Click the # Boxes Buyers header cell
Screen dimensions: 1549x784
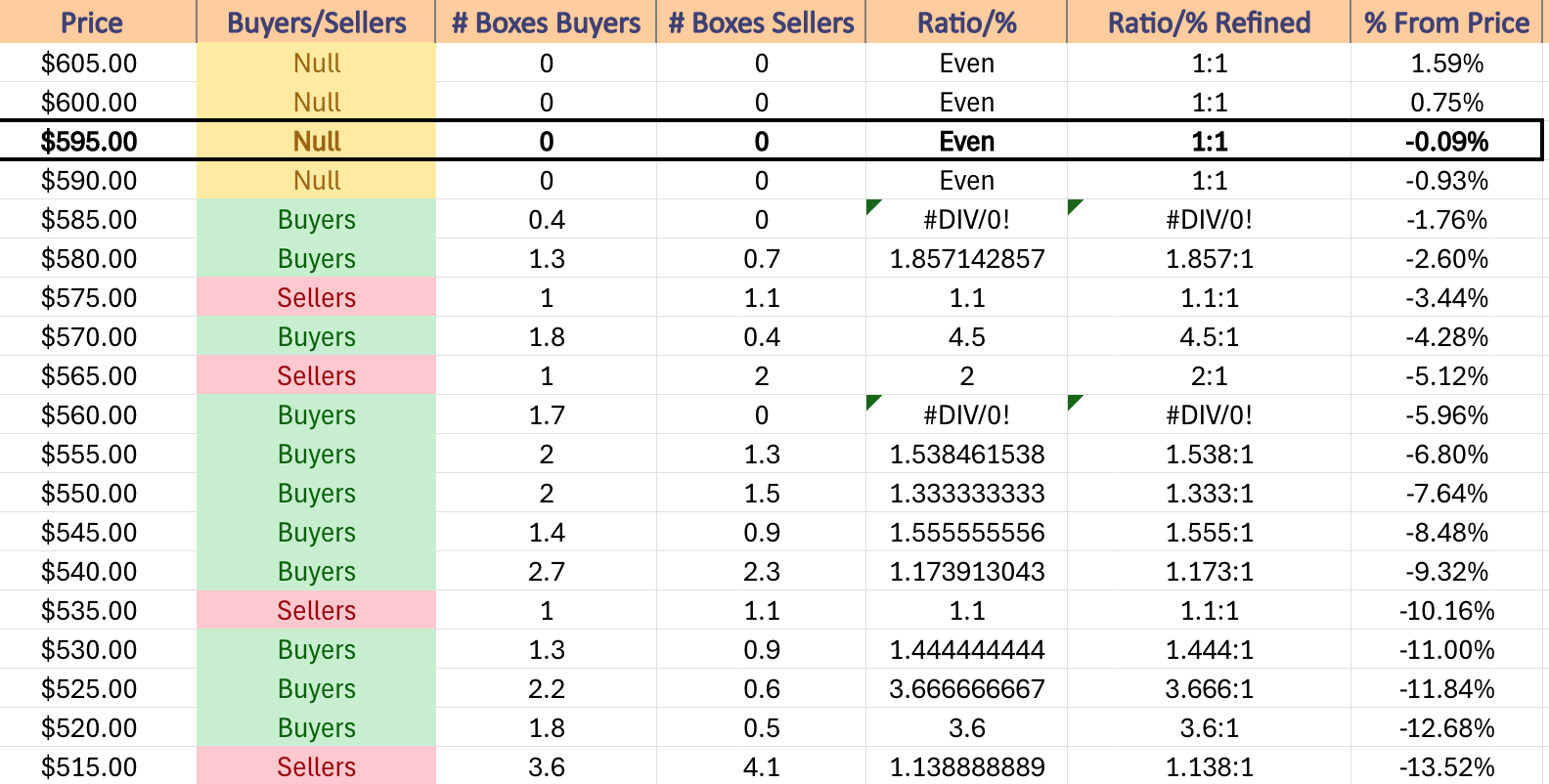[546, 22]
